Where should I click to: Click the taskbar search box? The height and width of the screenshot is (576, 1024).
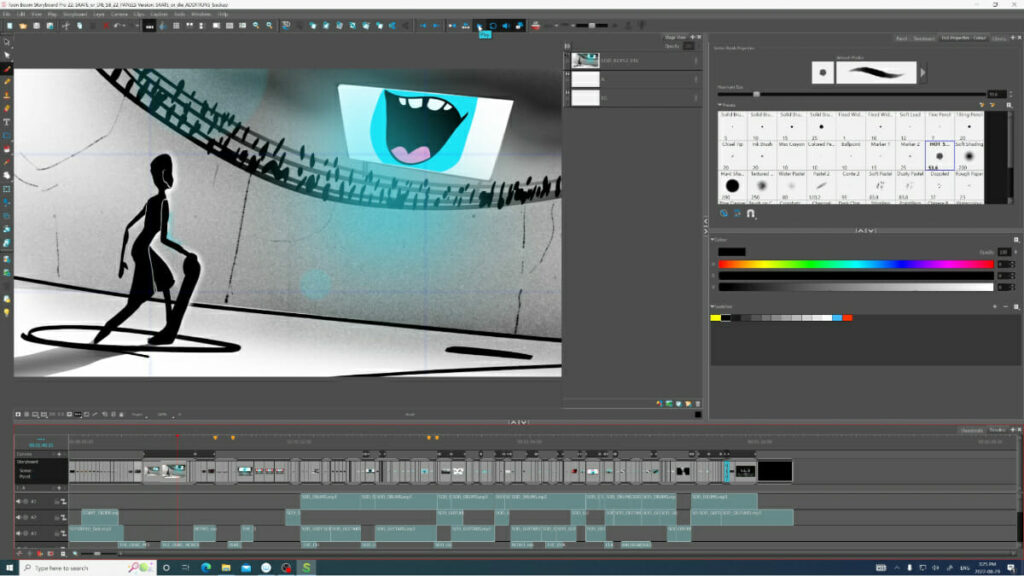pyautogui.click(x=88, y=568)
